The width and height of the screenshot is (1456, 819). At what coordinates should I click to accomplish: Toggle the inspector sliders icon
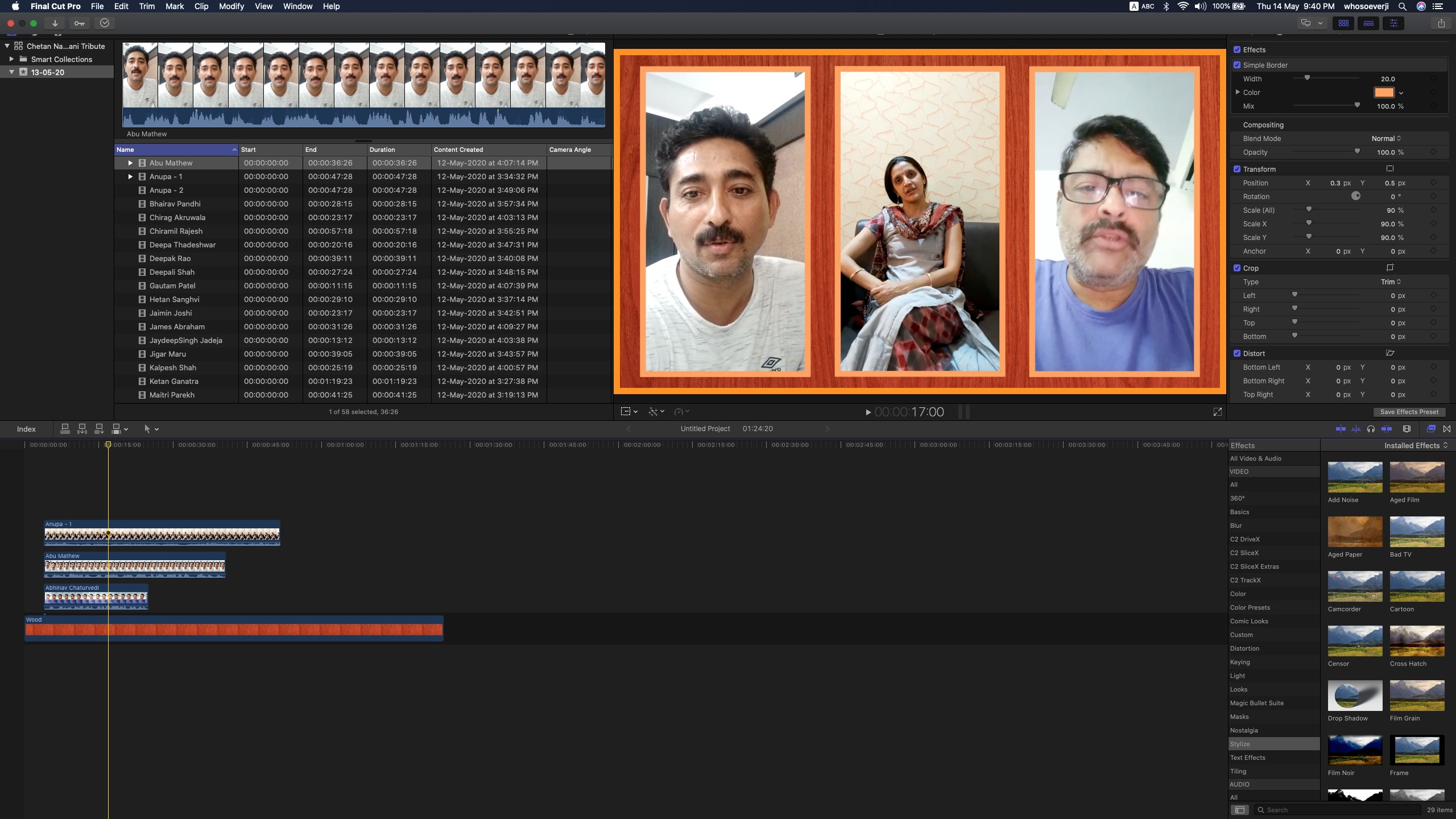click(1393, 23)
